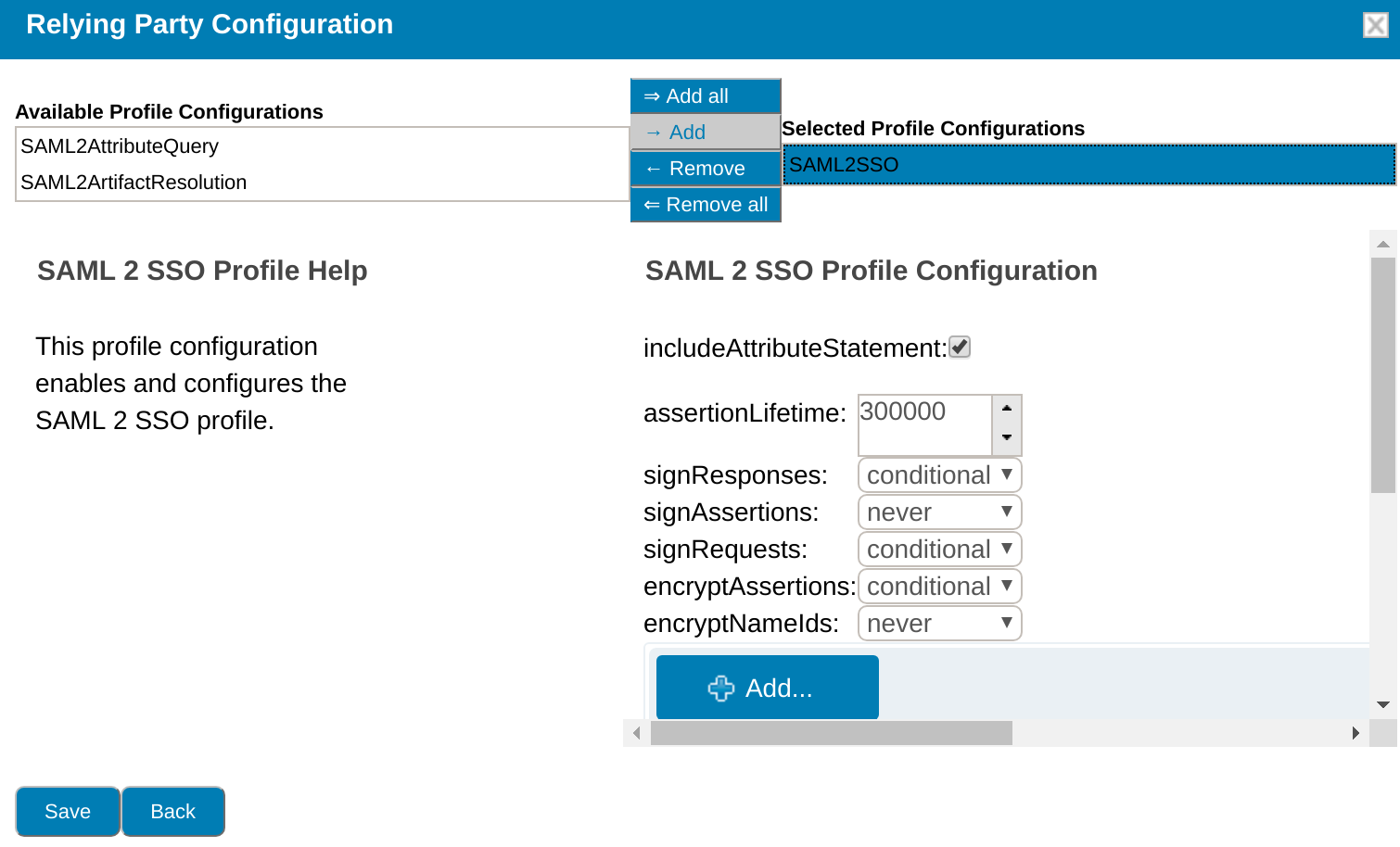Decrease assertionLifetime with the down arrow

[1007, 437]
